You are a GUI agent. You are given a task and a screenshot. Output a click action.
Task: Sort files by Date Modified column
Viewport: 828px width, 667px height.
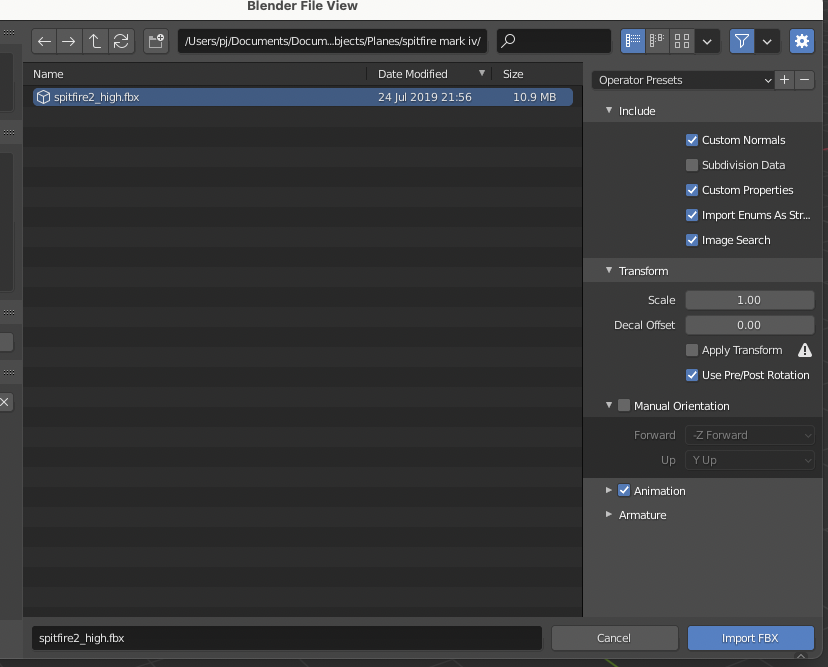[x=412, y=74]
